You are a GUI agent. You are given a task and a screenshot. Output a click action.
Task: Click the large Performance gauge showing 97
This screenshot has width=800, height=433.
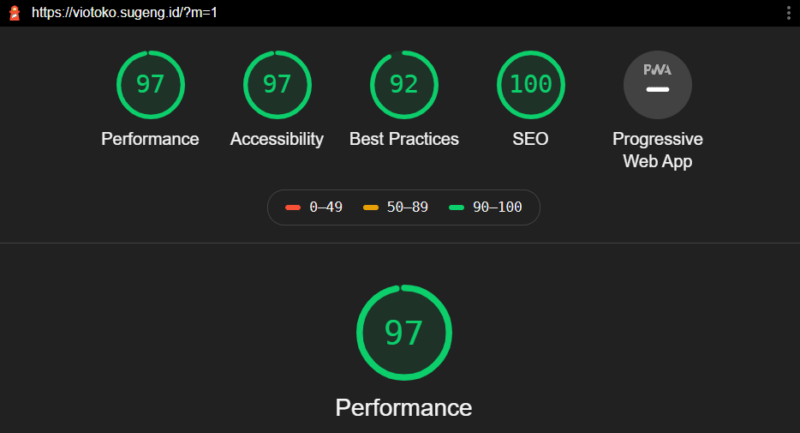pyautogui.click(x=404, y=332)
